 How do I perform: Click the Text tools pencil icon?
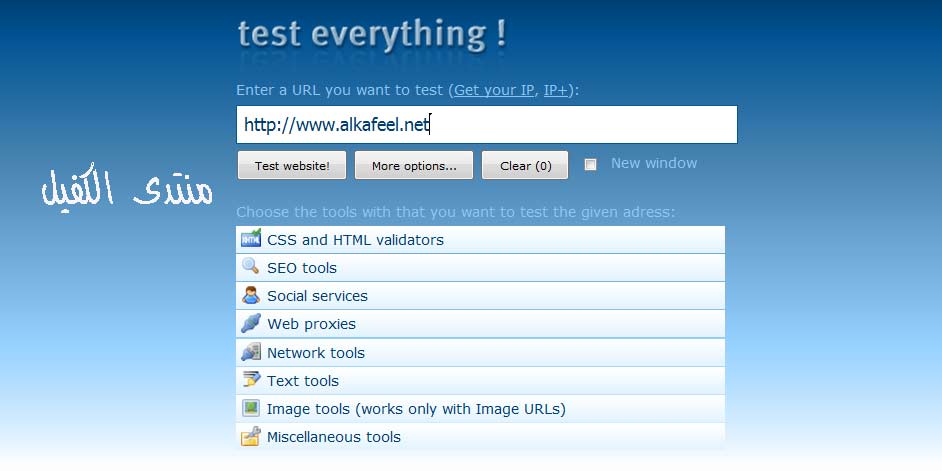click(x=250, y=381)
